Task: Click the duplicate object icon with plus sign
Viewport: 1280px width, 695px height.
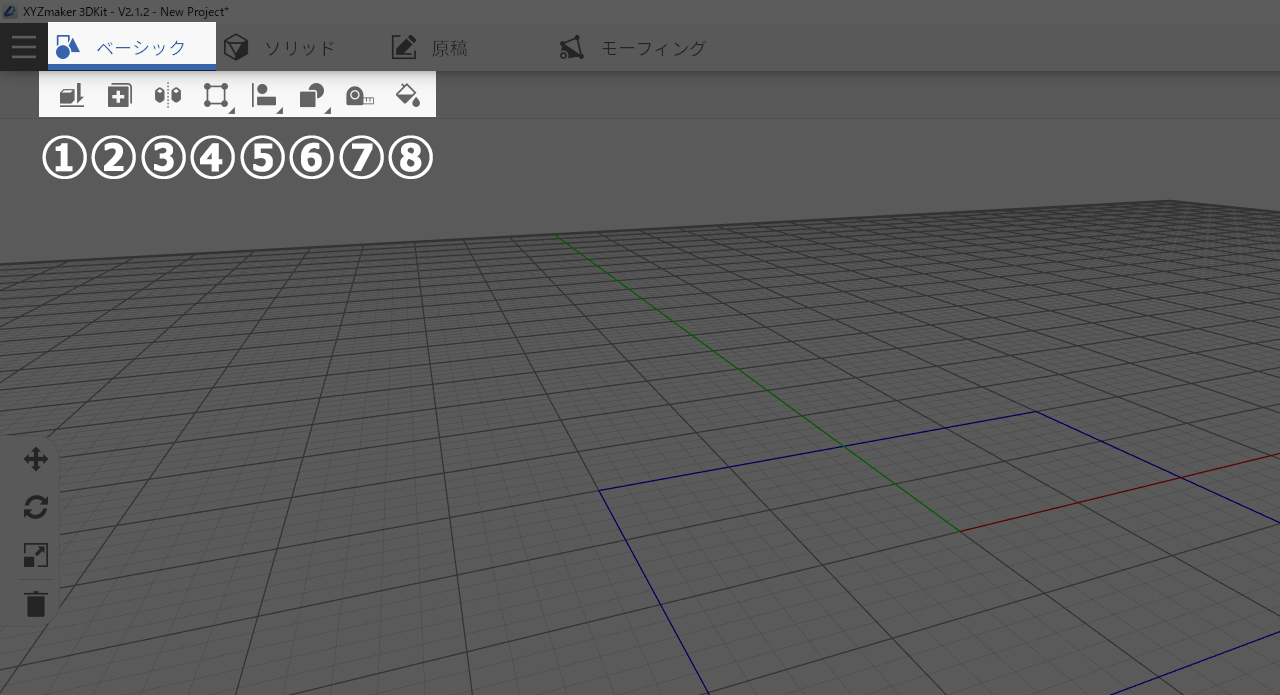Action: [x=119, y=95]
